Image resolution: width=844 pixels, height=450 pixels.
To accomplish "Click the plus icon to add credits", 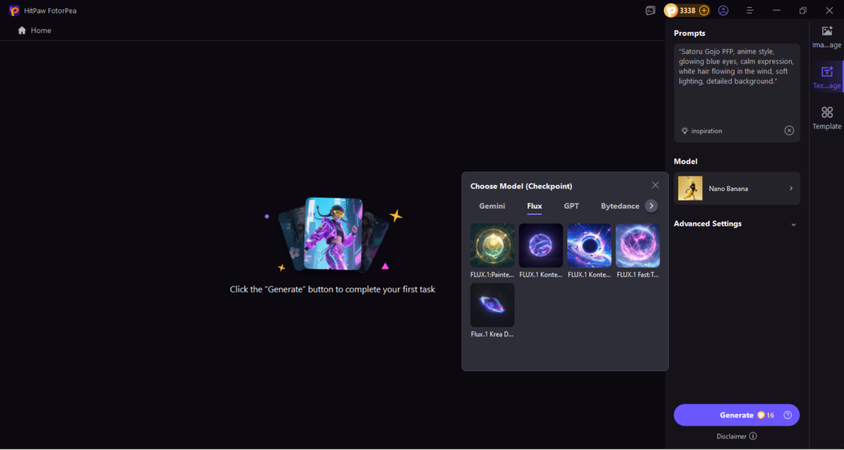I will click(704, 10).
